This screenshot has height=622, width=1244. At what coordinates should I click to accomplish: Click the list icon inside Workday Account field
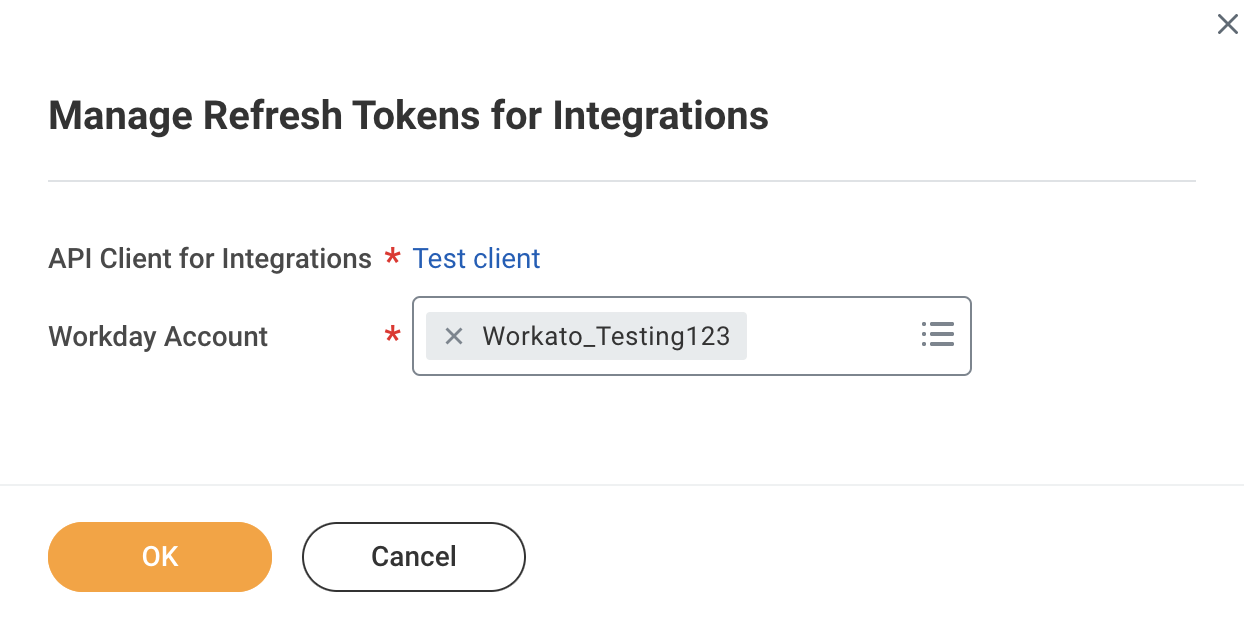(937, 335)
